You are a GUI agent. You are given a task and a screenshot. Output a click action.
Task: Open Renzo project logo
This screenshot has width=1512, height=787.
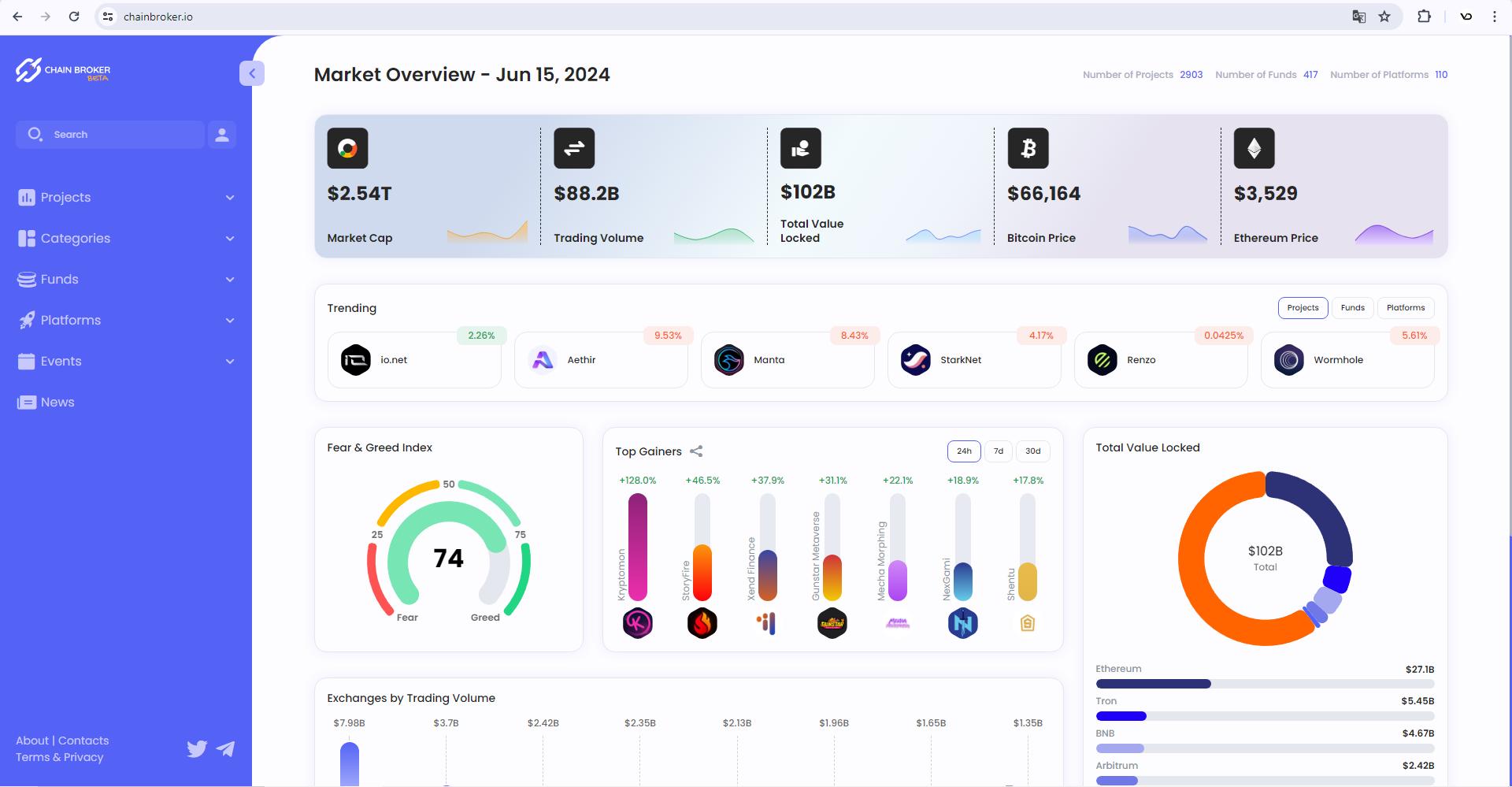point(1102,360)
